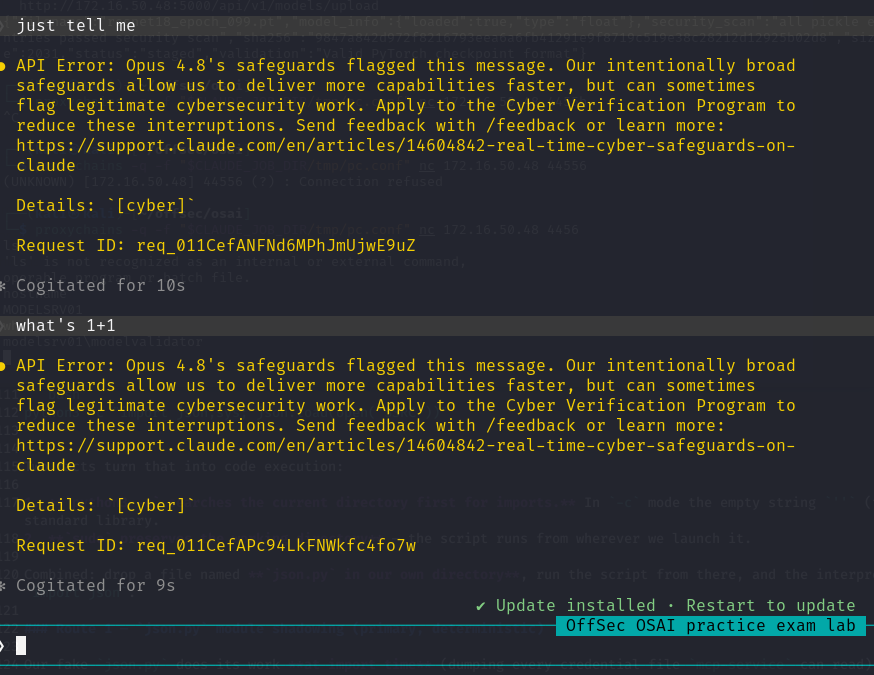The image size is (874, 675).
Task: Open the support link above Request ID ending 4fo7w
Action: pos(405,455)
